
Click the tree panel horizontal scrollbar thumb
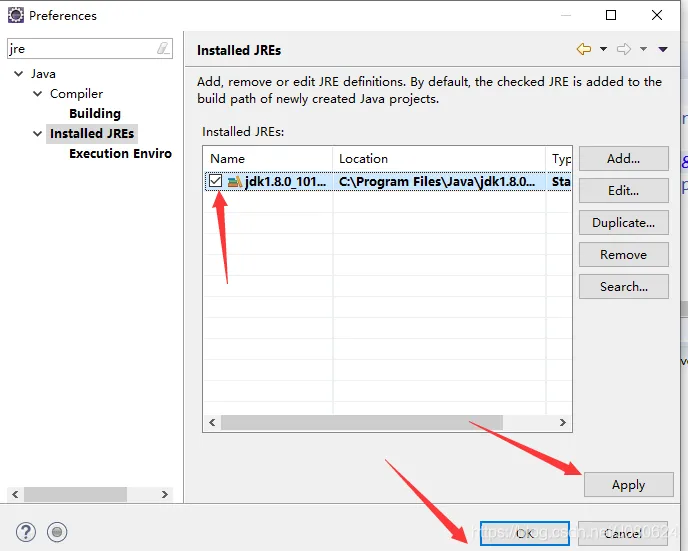click(75, 494)
